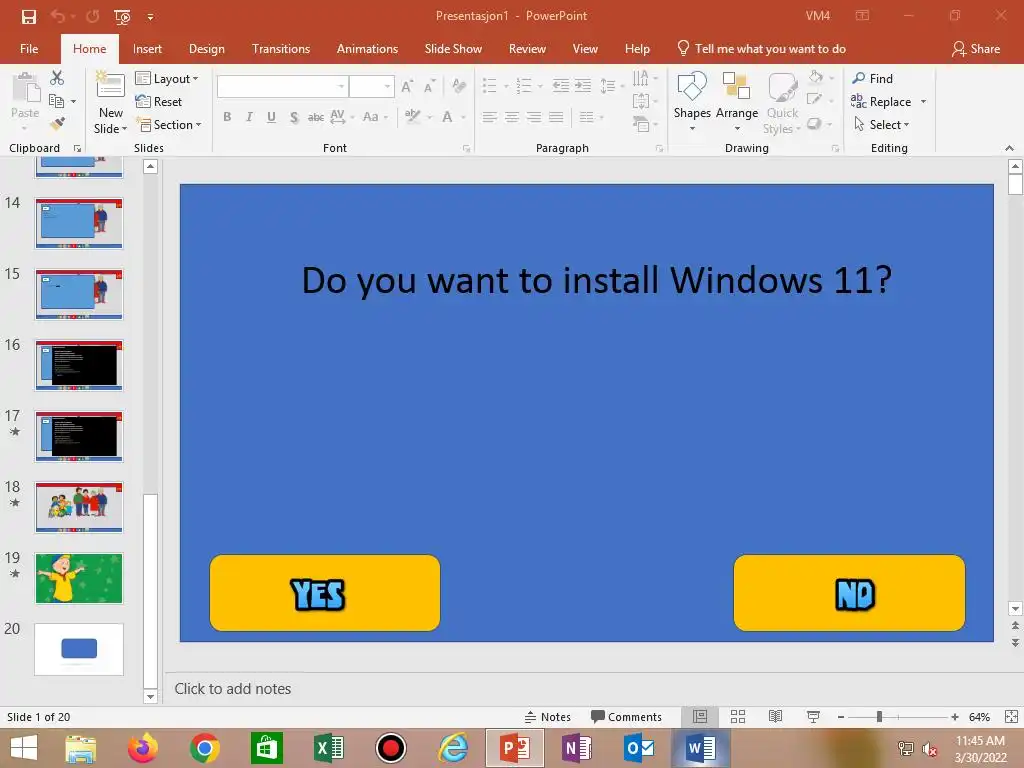Open the File tab

click(29, 49)
